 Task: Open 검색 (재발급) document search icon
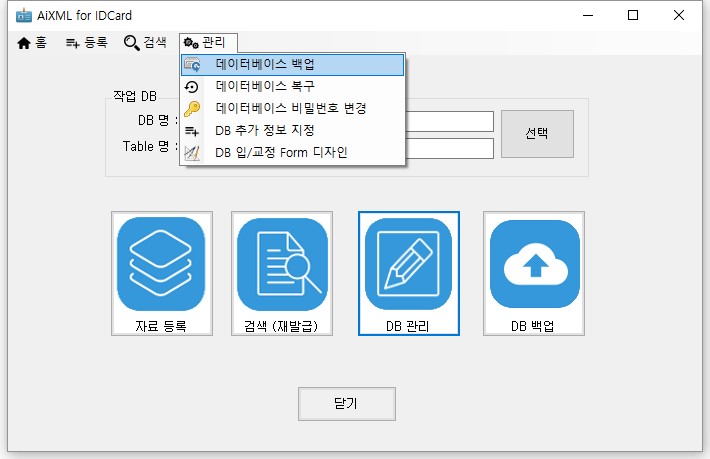pos(281,264)
